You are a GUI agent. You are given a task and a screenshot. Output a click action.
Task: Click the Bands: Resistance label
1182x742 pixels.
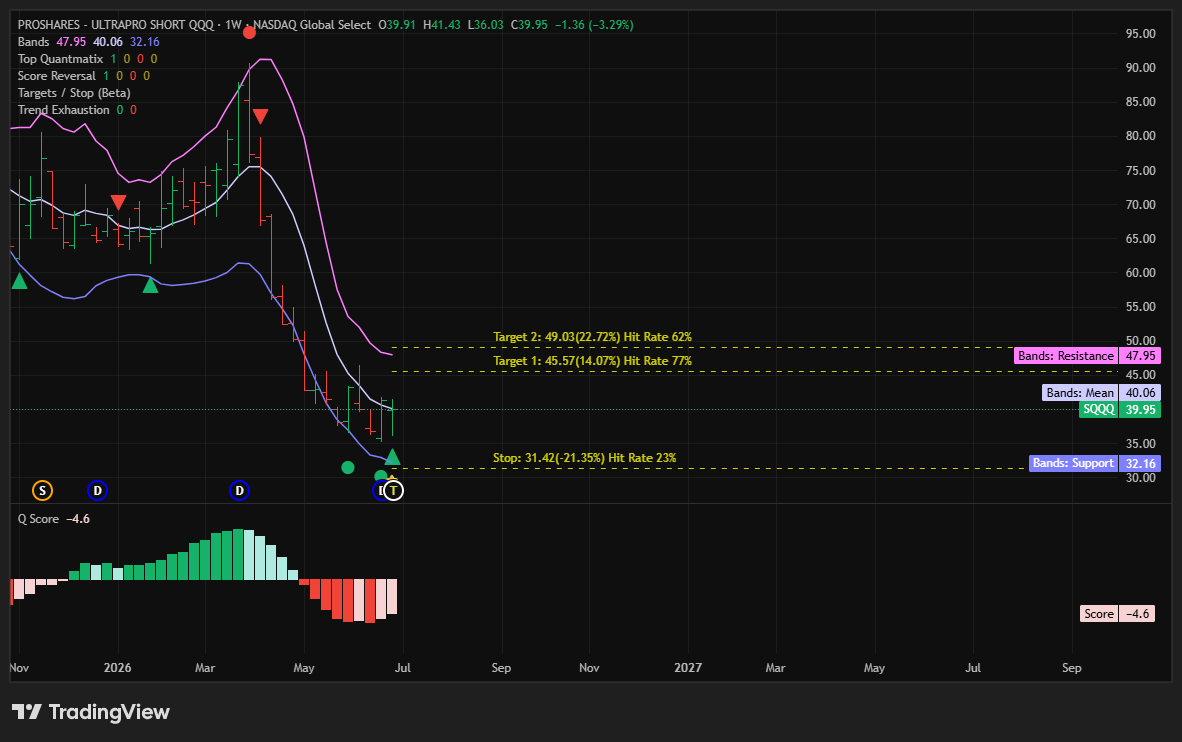click(x=1065, y=356)
